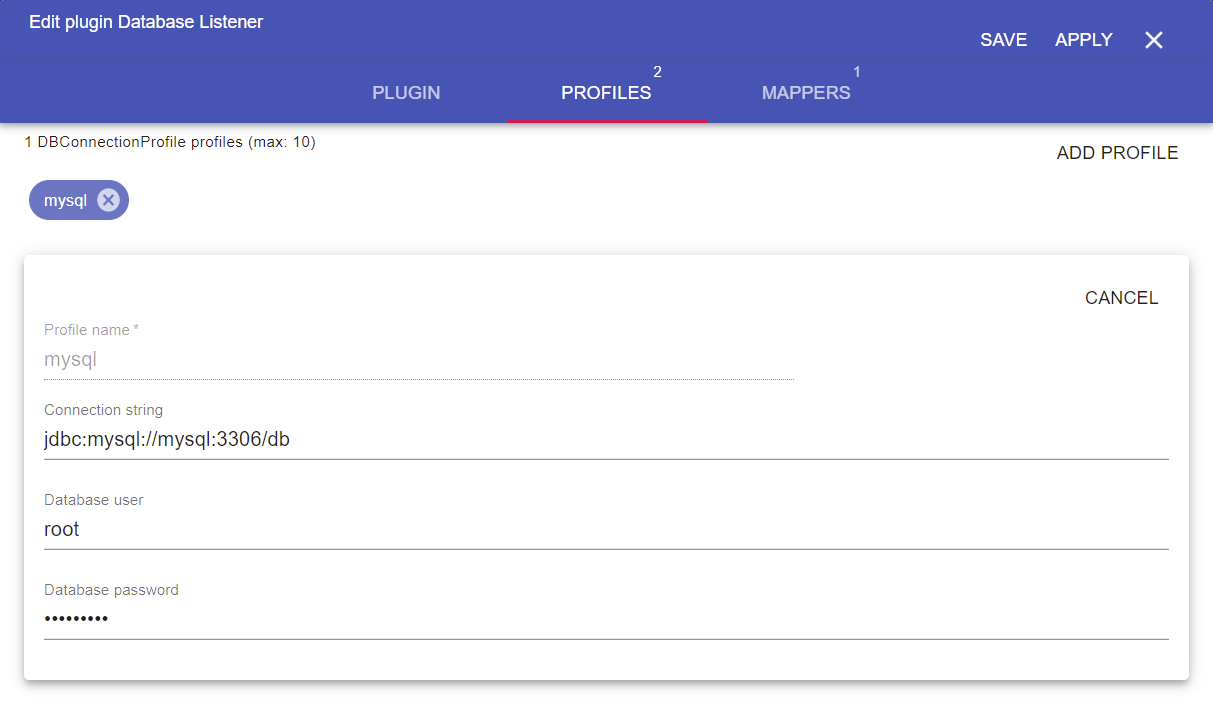
Task: Click the DBConnectionProfile profiles count text
Action: (x=170, y=143)
